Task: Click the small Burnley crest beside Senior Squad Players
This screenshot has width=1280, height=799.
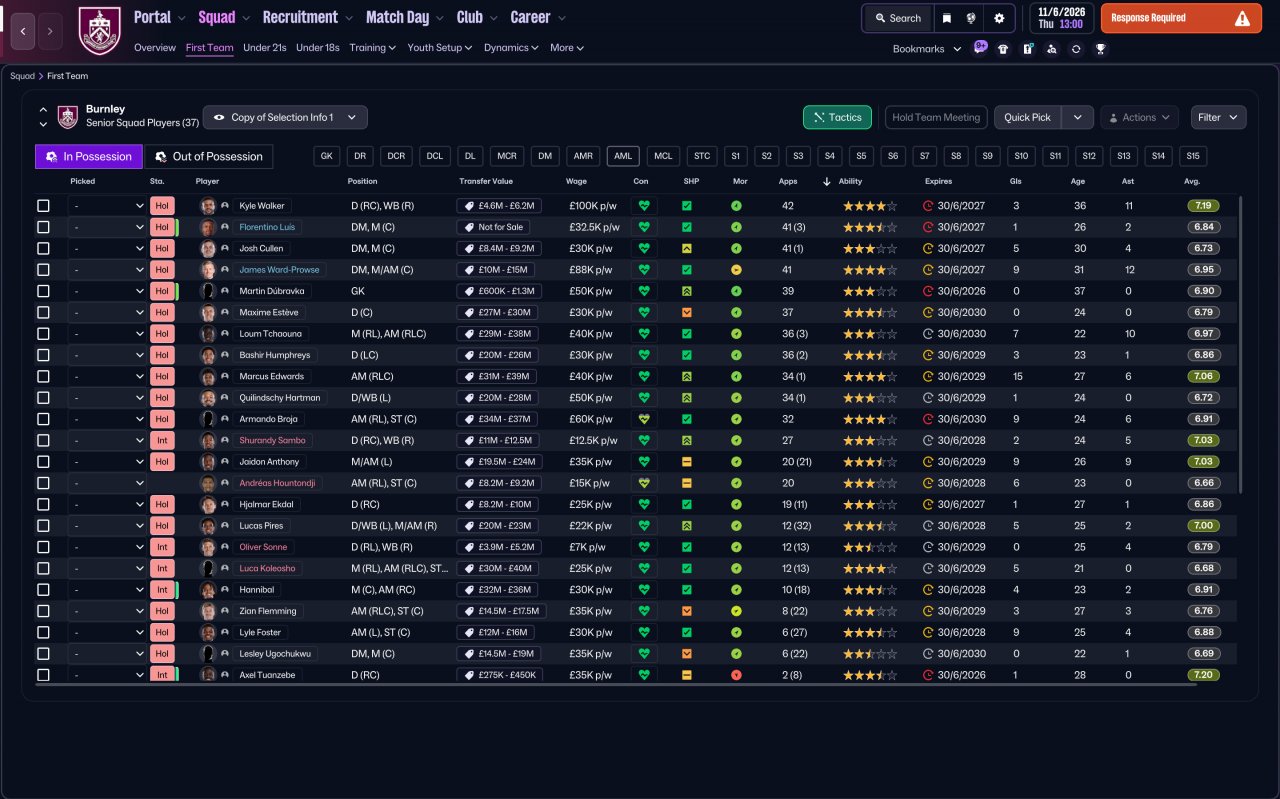Action: click(x=68, y=117)
